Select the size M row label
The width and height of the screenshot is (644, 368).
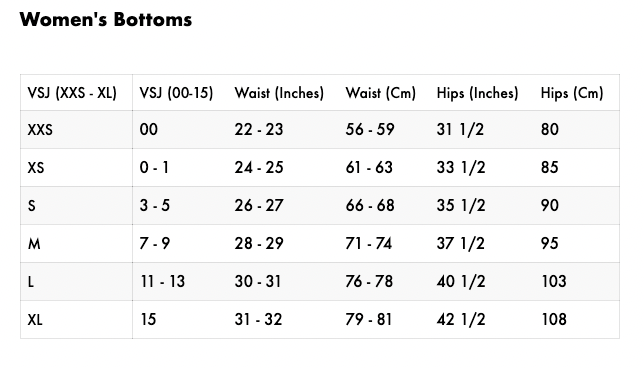click(34, 244)
